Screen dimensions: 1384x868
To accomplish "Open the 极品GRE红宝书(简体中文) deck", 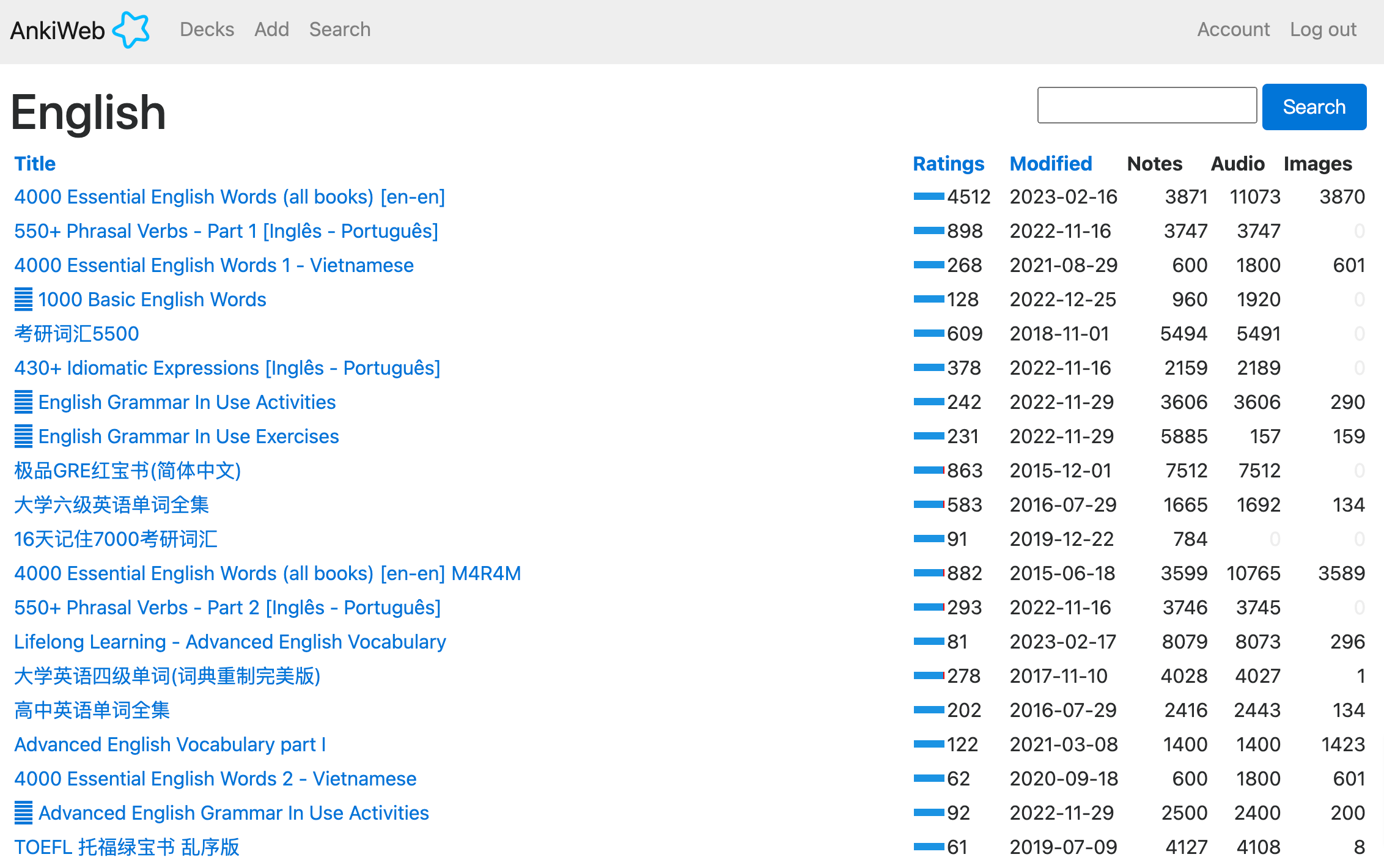I will coord(128,471).
